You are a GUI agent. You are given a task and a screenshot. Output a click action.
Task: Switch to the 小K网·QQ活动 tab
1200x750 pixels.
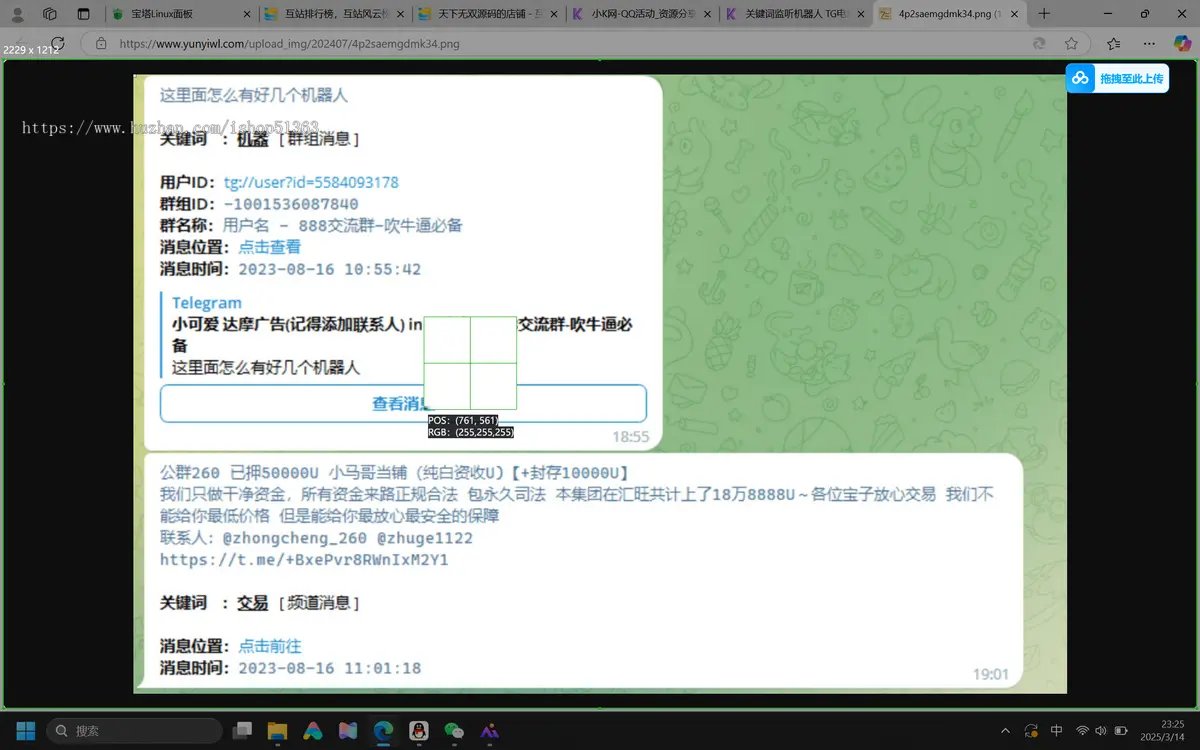click(x=641, y=14)
